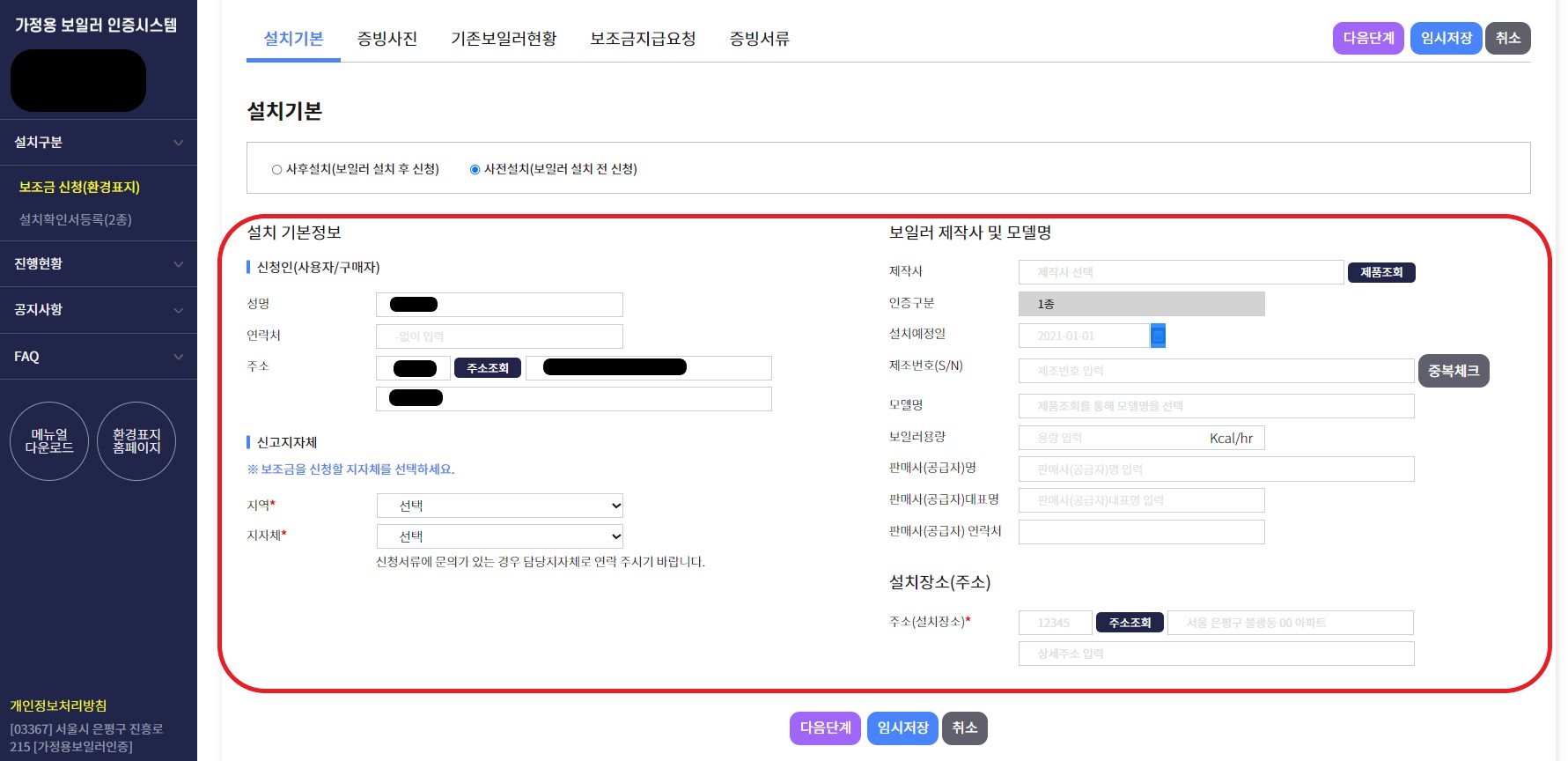Click the top 다음단계 button
This screenshot has height=761, width=1568.
1368,38
